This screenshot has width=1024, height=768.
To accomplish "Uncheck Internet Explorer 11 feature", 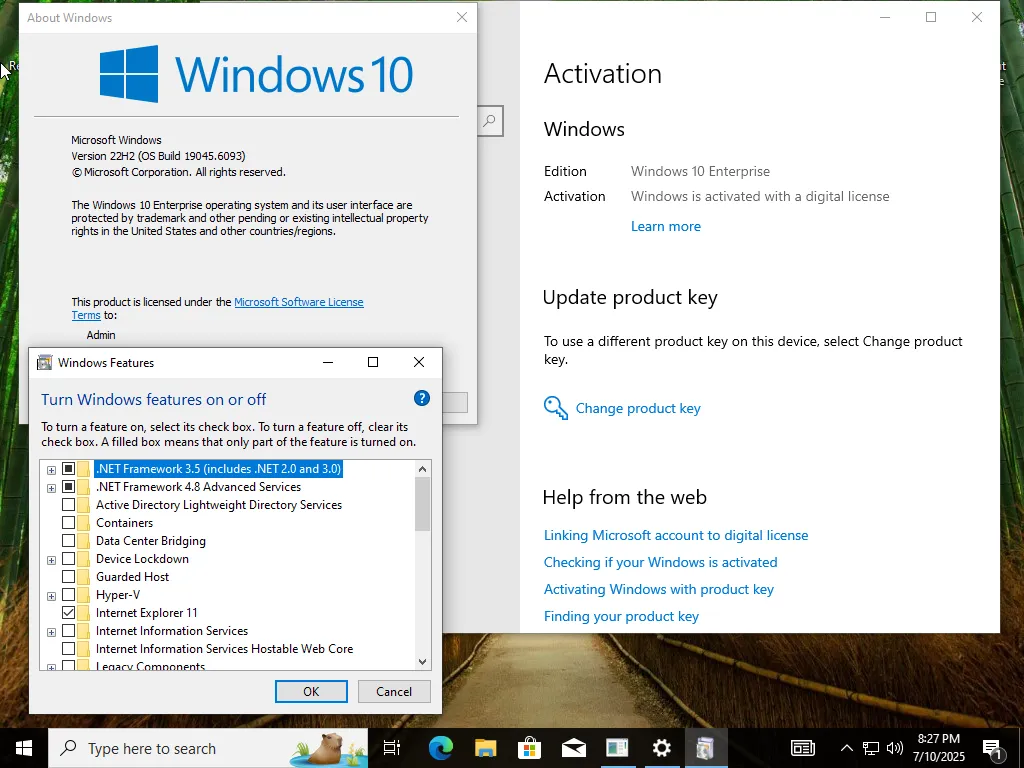I will coord(69,613).
